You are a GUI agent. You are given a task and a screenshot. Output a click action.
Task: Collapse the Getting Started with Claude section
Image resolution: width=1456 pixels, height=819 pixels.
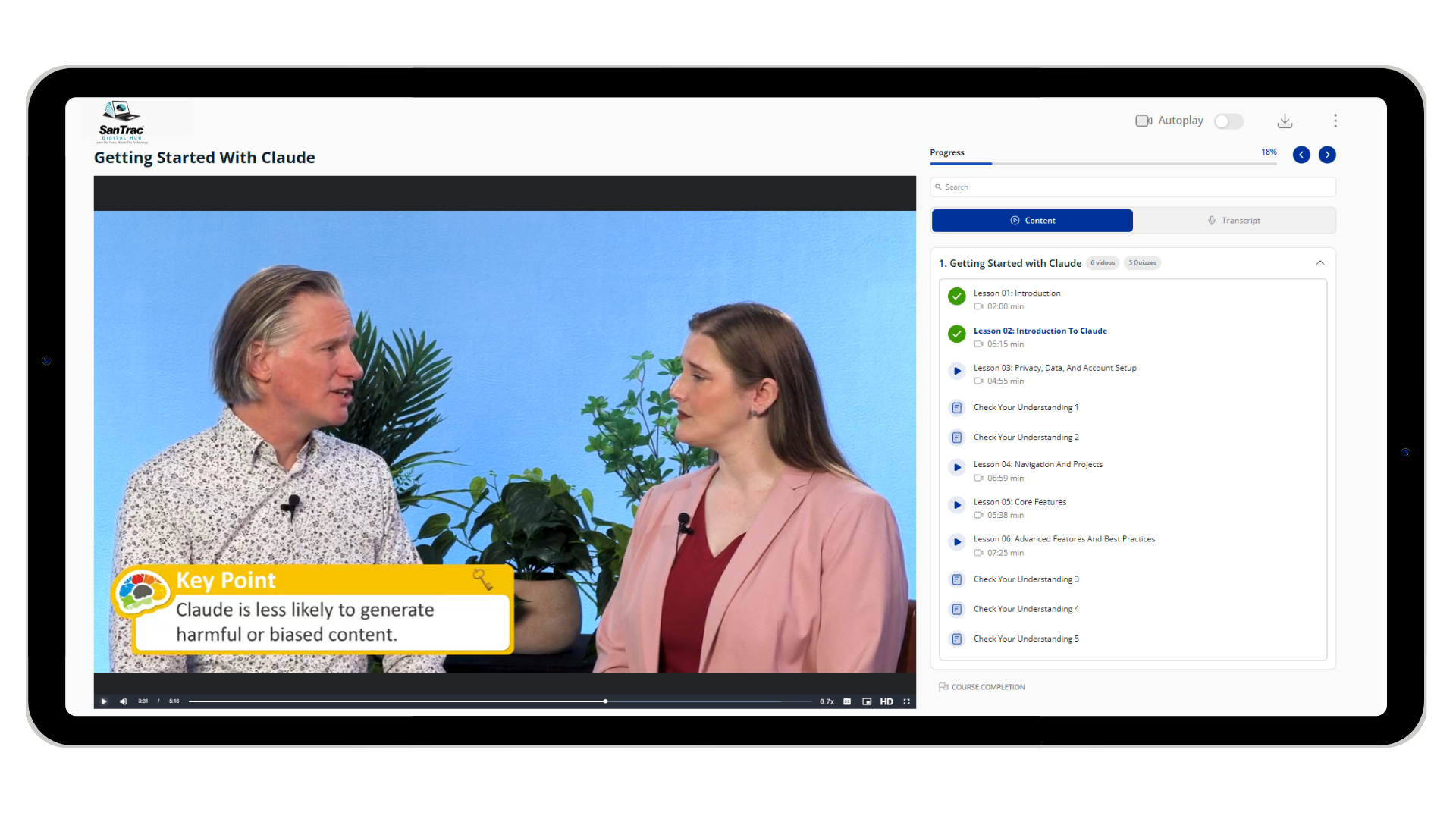[x=1320, y=263]
